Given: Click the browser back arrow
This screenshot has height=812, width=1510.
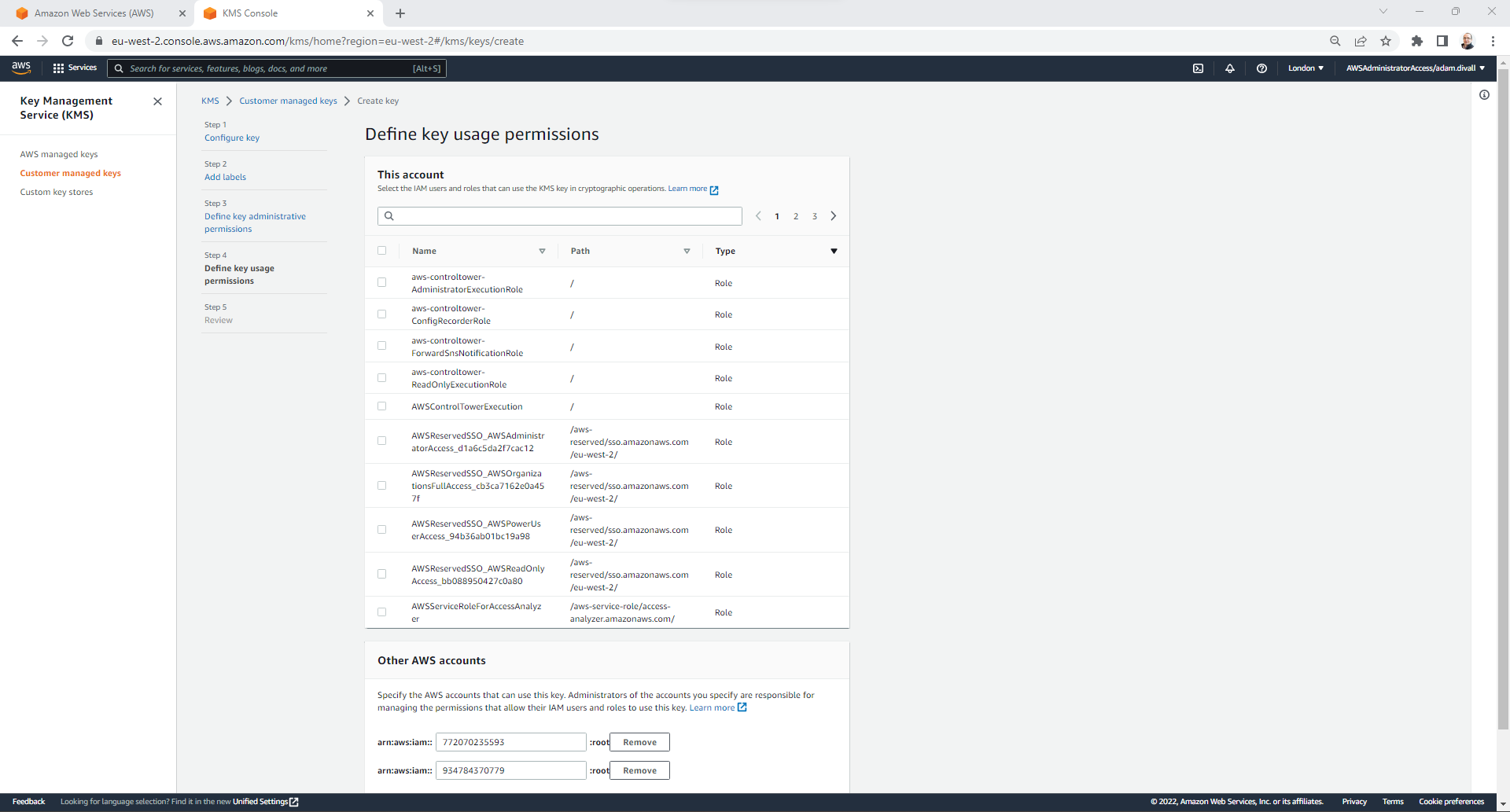Looking at the screenshot, I should [x=17, y=41].
